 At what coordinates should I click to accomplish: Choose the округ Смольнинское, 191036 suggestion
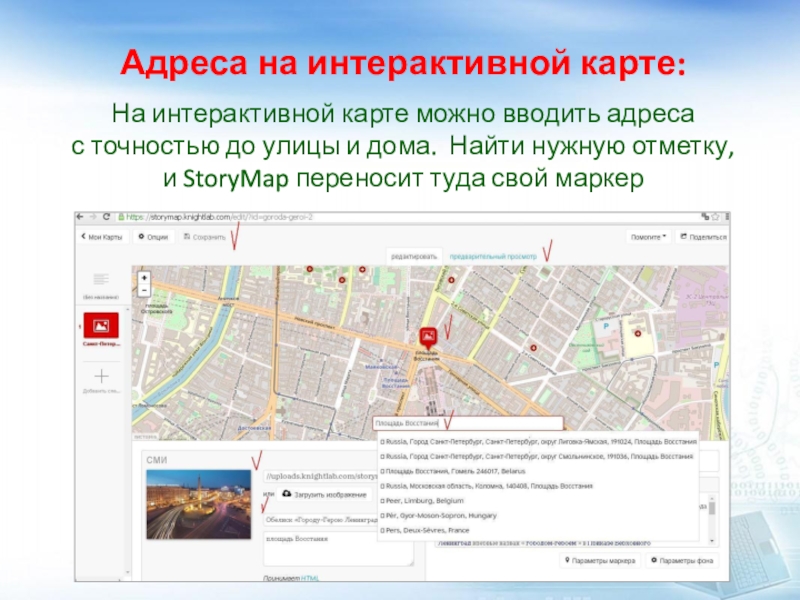[x=538, y=457]
